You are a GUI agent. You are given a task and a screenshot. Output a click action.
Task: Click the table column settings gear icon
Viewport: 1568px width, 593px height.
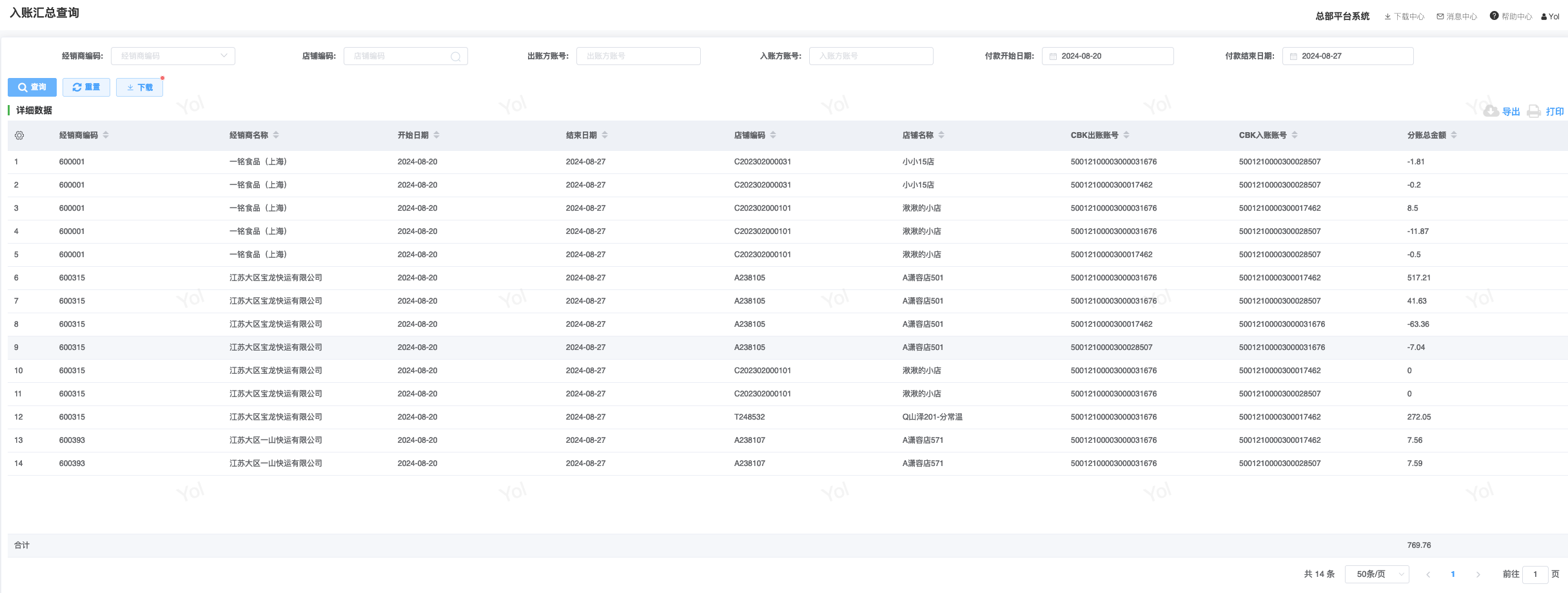(19, 135)
